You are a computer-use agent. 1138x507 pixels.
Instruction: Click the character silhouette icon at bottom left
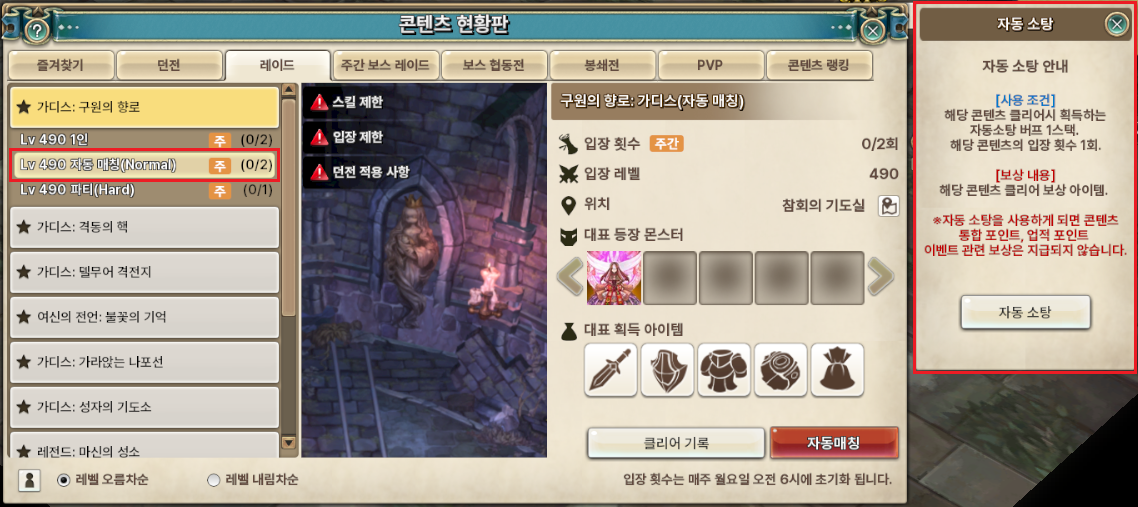(x=28, y=480)
